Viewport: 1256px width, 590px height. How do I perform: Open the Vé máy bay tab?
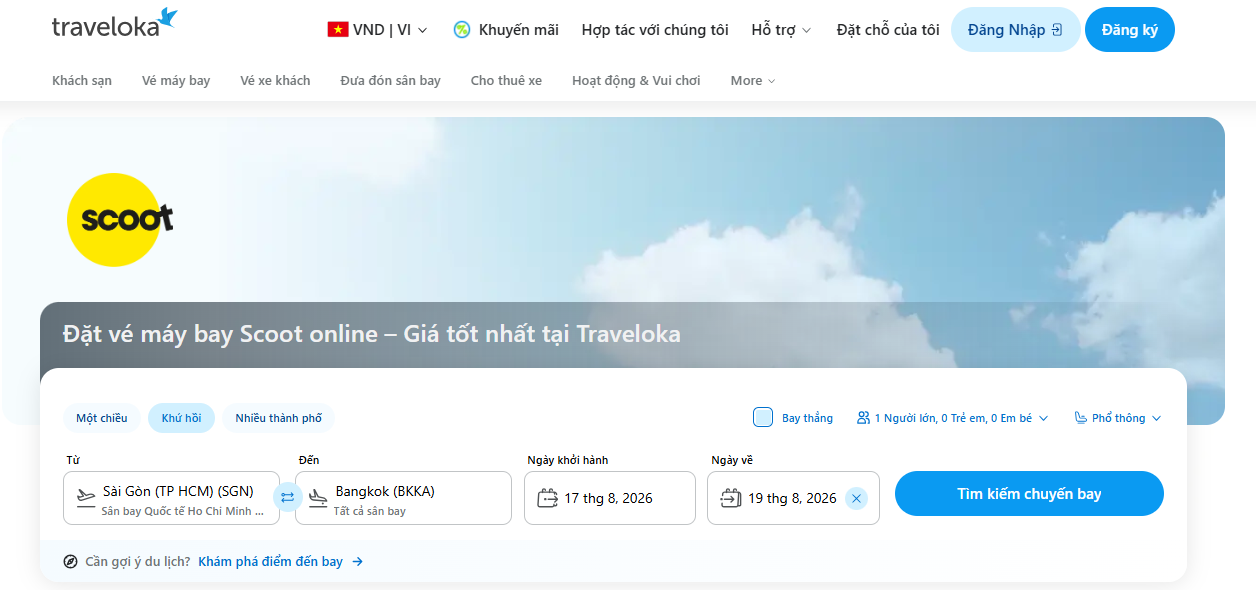176,80
